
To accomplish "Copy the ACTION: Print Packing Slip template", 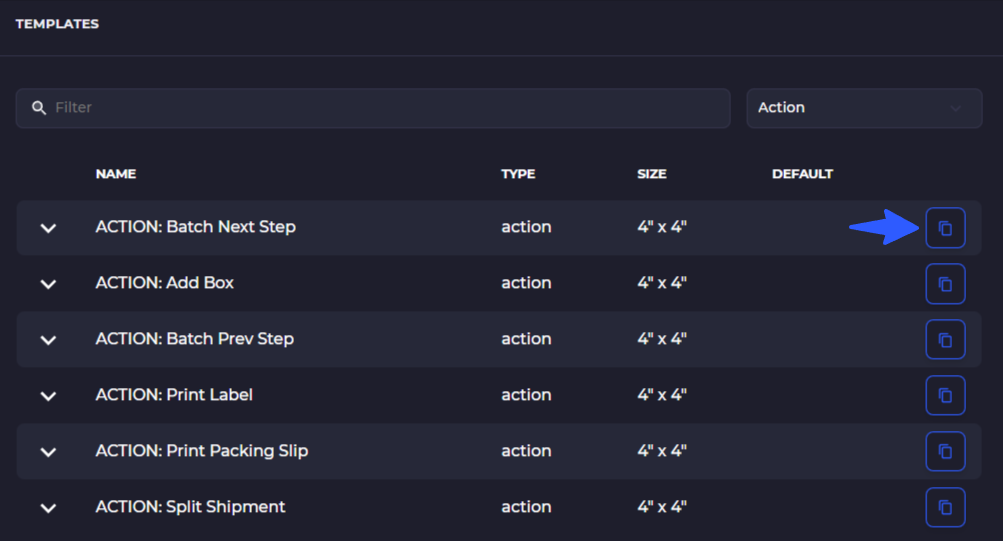I will tap(945, 451).
